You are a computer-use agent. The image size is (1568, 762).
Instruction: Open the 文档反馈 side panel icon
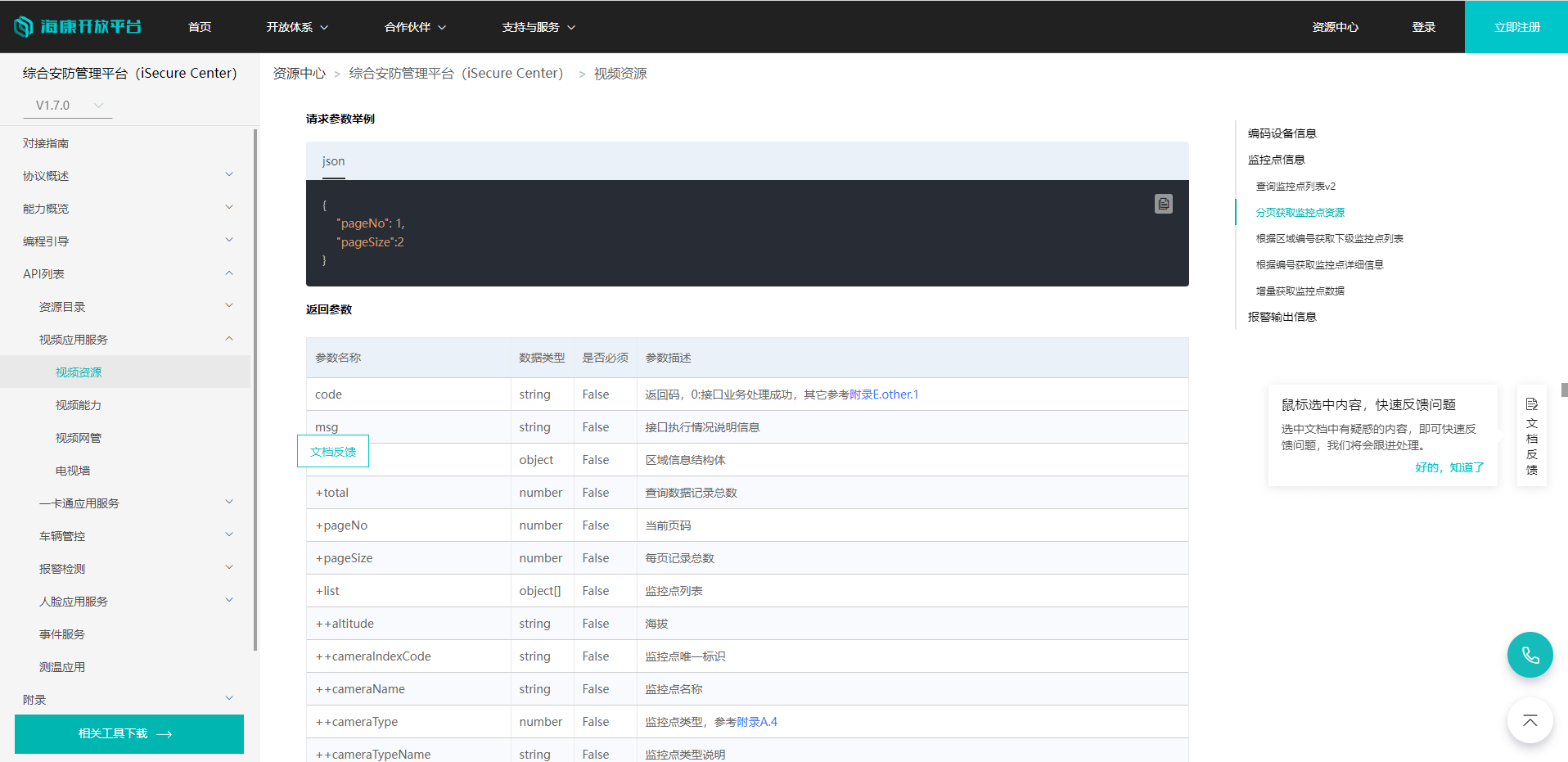1531,435
